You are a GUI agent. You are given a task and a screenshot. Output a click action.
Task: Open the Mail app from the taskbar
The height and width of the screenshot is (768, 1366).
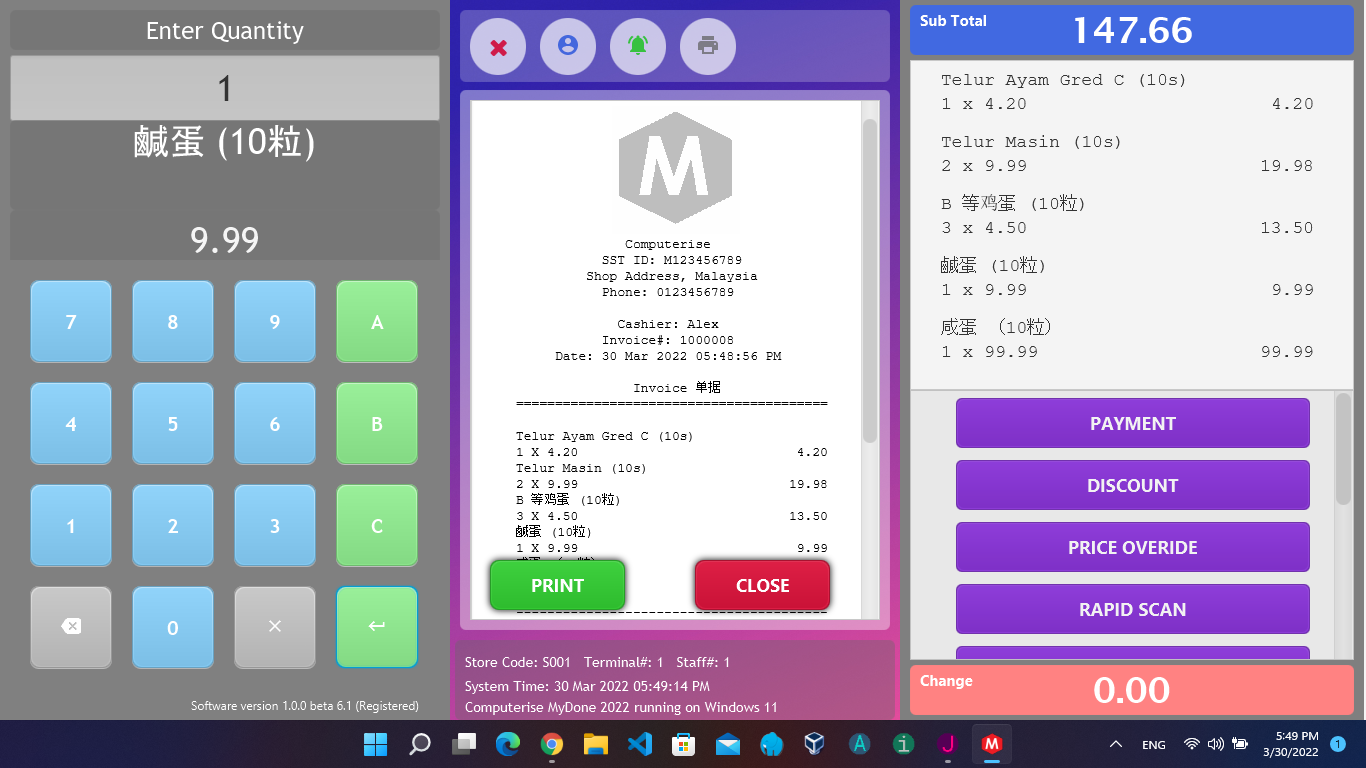point(728,744)
